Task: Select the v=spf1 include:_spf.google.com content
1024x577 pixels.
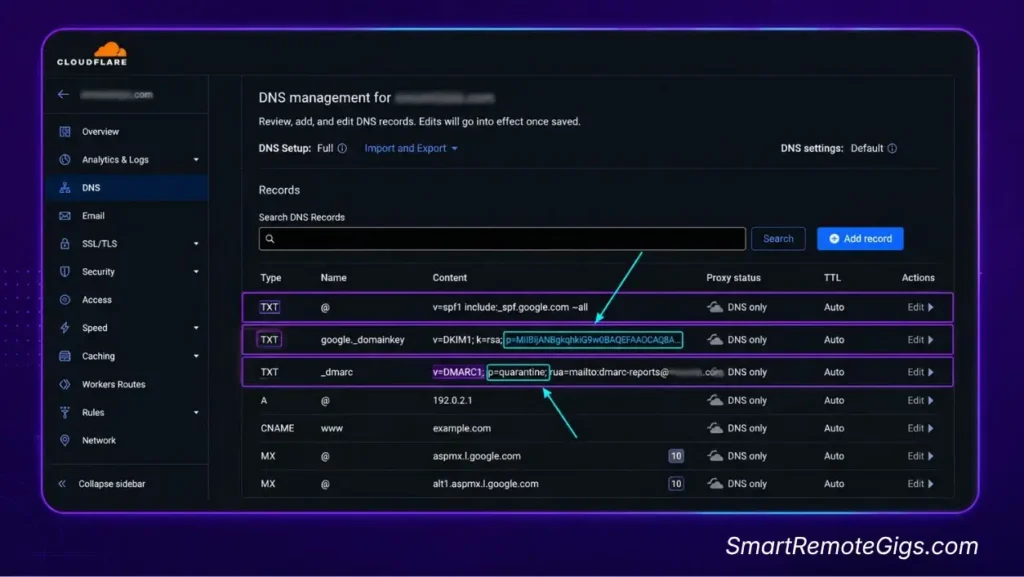Action: (510, 307)
